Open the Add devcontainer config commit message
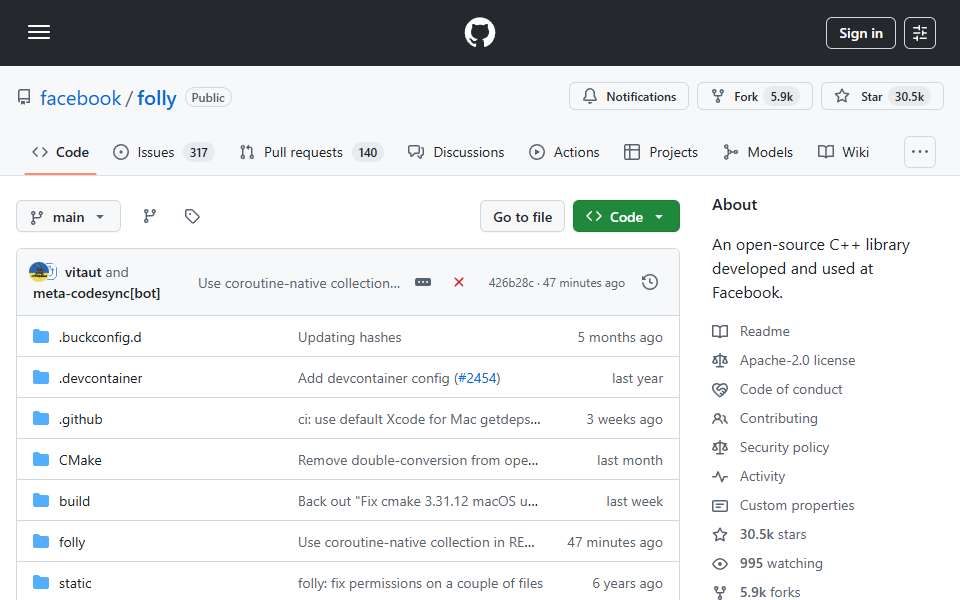The image size is (960, 600). pyautogui.click(x=373, y=378)
